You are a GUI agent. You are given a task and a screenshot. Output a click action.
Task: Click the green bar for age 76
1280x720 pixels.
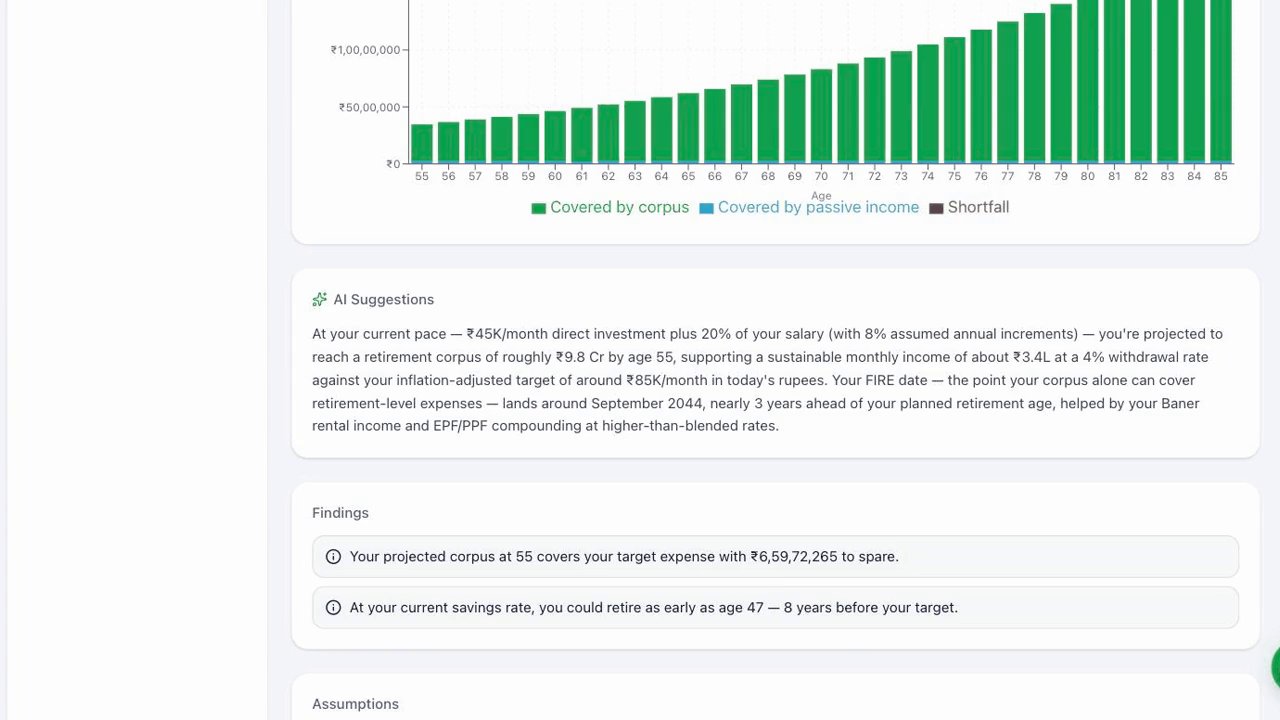coord(981,96)
